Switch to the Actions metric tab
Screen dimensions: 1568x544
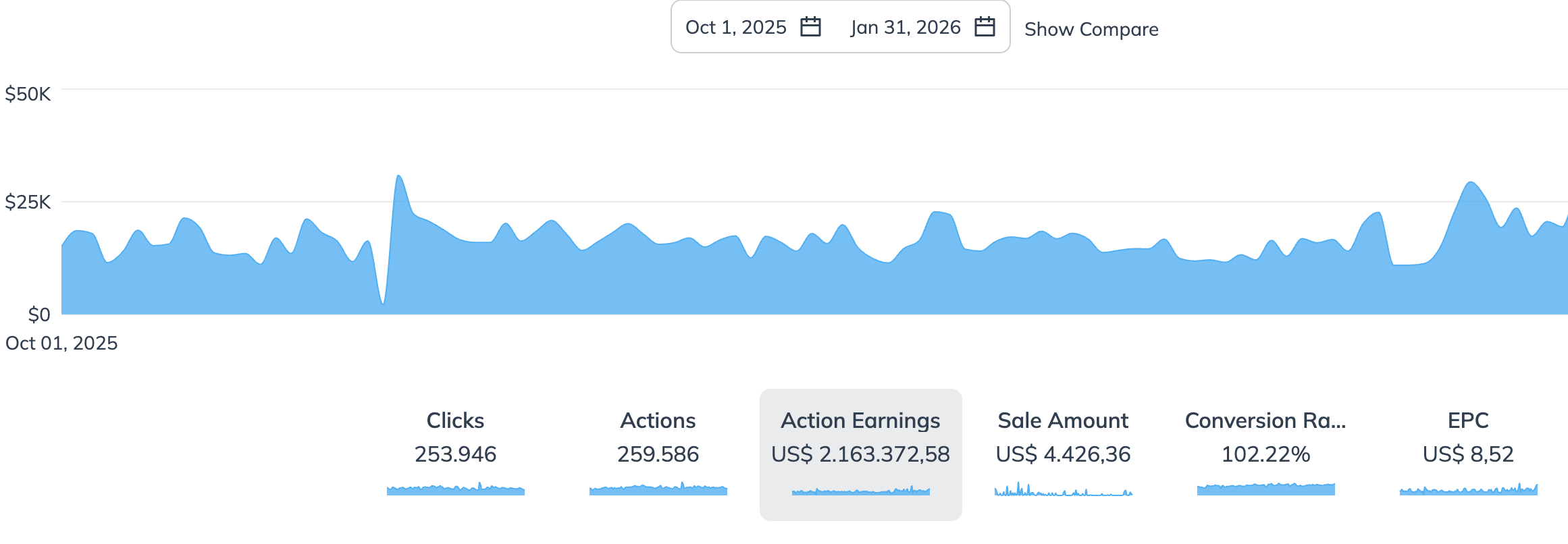pos(658,420)
